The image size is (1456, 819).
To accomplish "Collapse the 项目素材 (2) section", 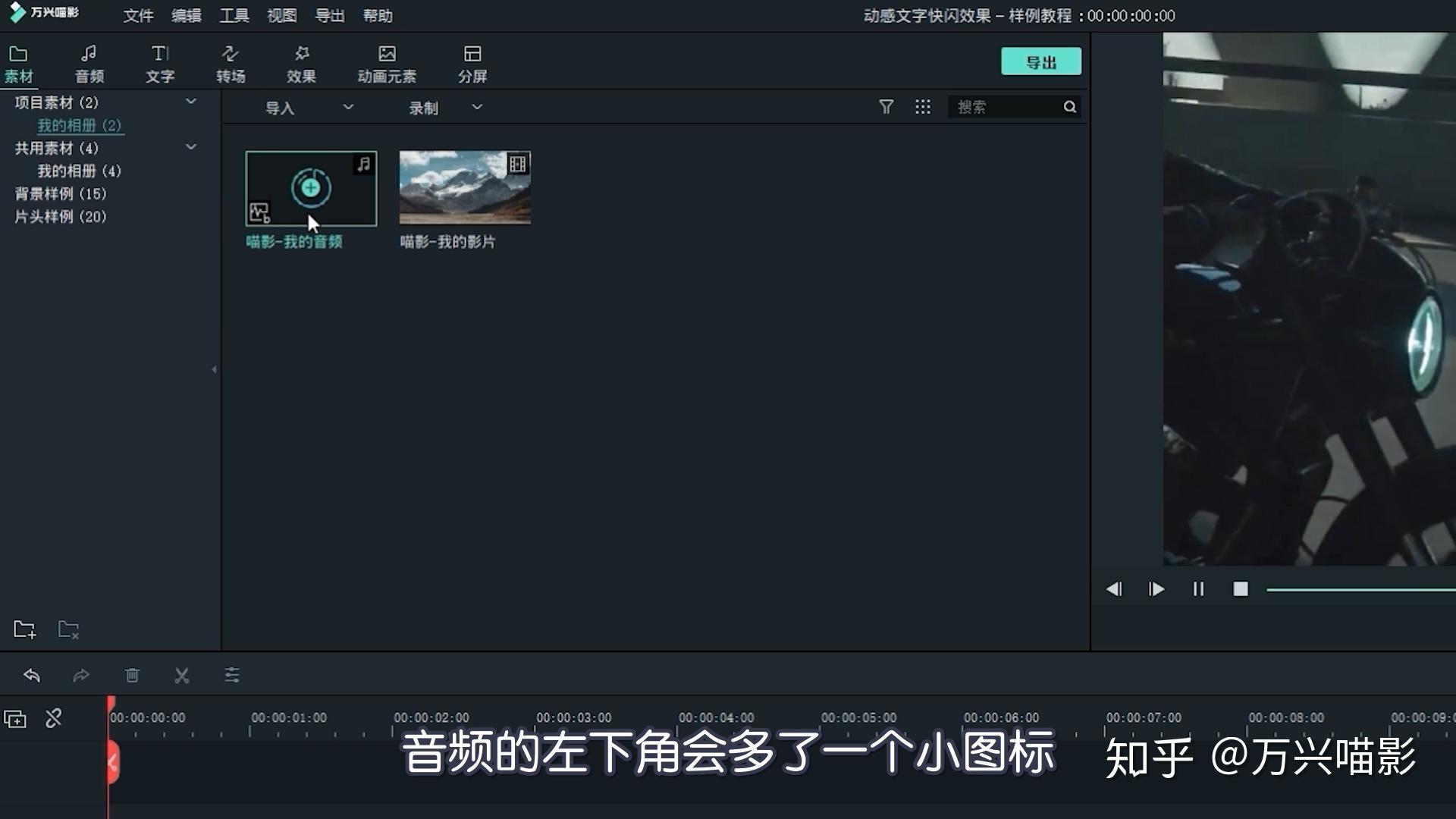I will [x=191, y=102].
